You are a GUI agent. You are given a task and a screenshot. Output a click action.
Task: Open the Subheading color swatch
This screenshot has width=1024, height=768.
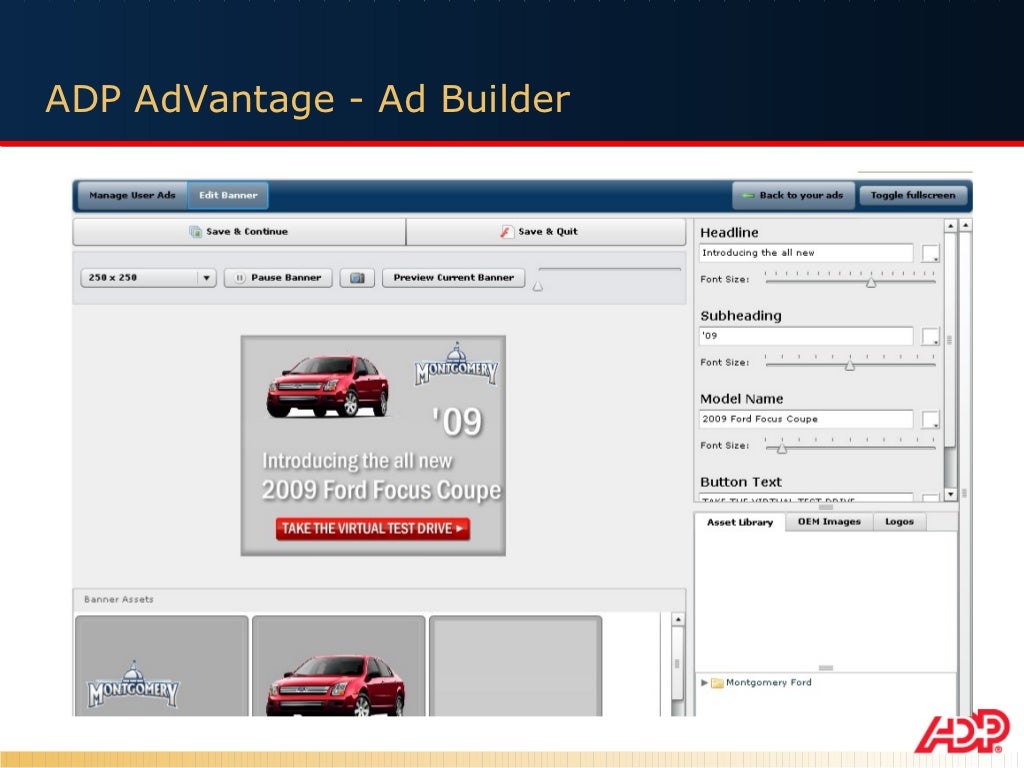click(931, 336)
